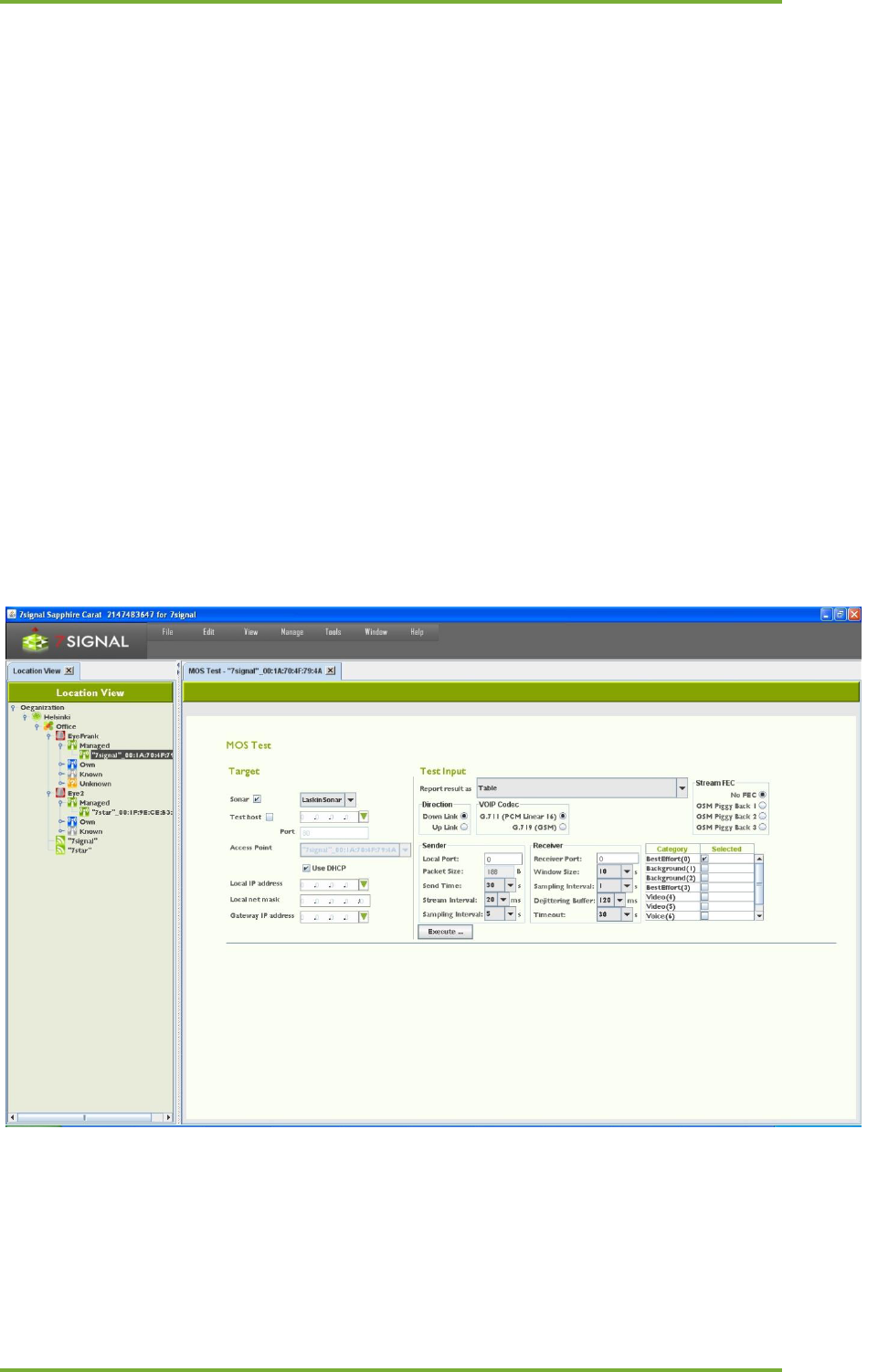Click the Managed icon under Eye2
The image size is (878, 1372).
72,803
